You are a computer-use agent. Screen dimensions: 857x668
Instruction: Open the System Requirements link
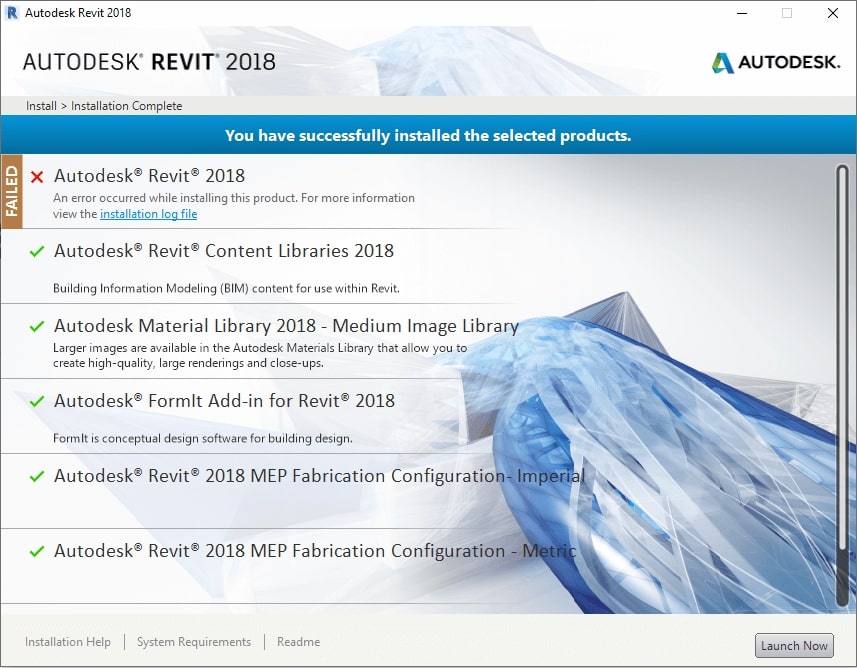pyautogui.click(x=194, y=642)
